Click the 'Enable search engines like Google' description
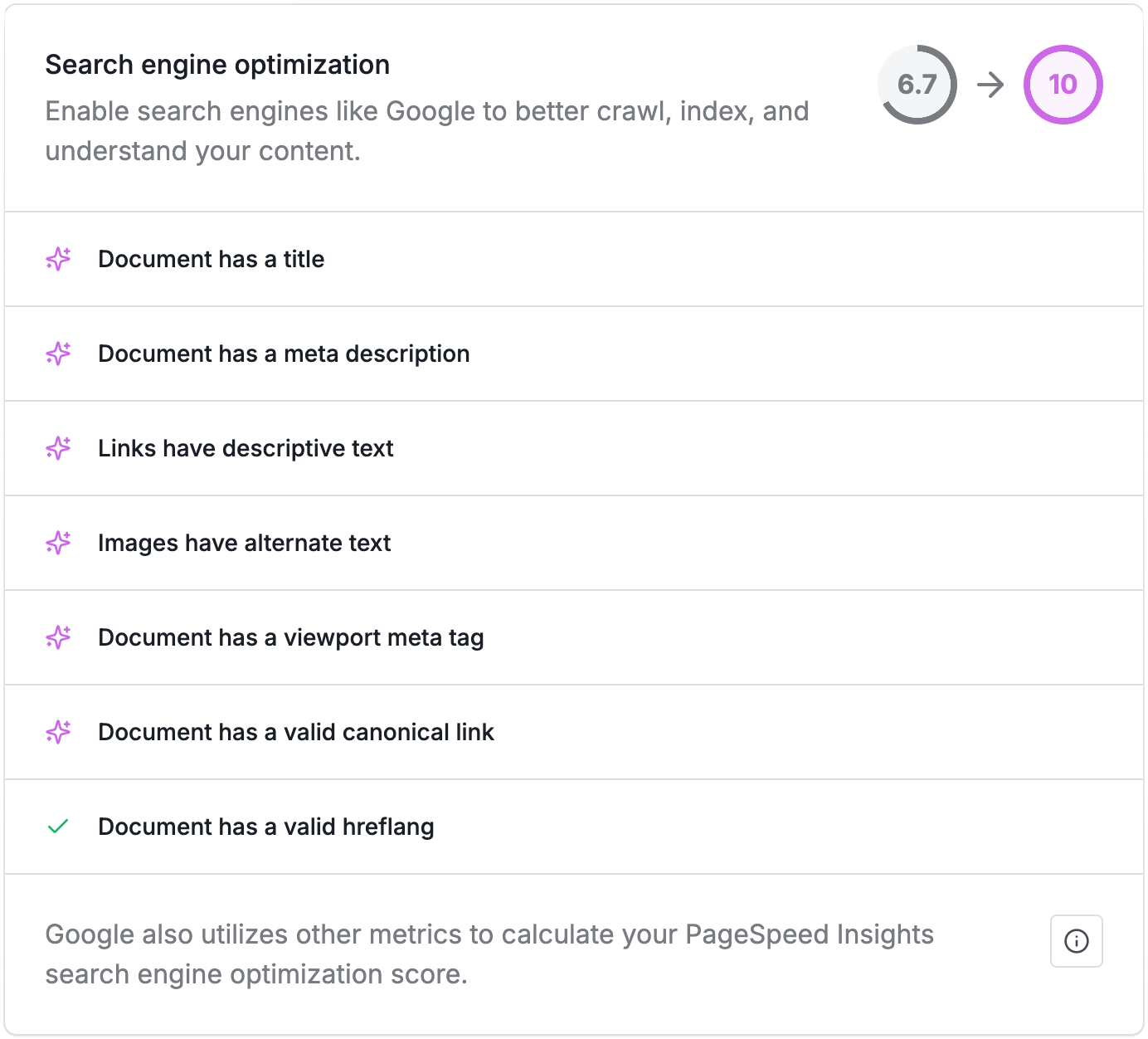 (427, 131)
